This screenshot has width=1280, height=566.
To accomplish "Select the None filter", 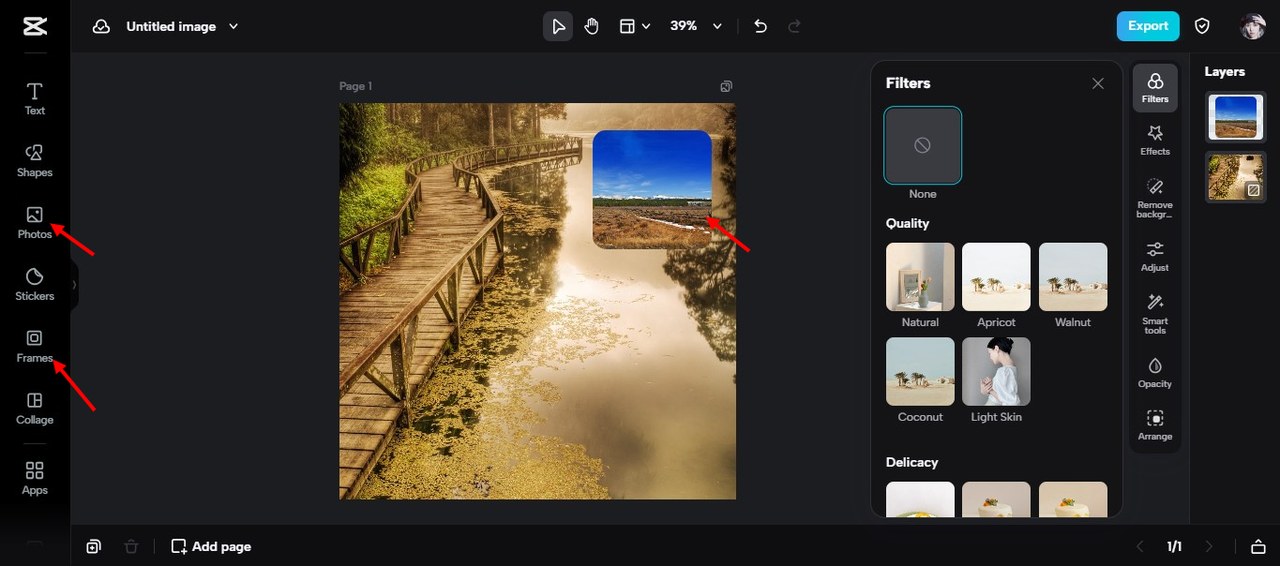I will point(923,145).
